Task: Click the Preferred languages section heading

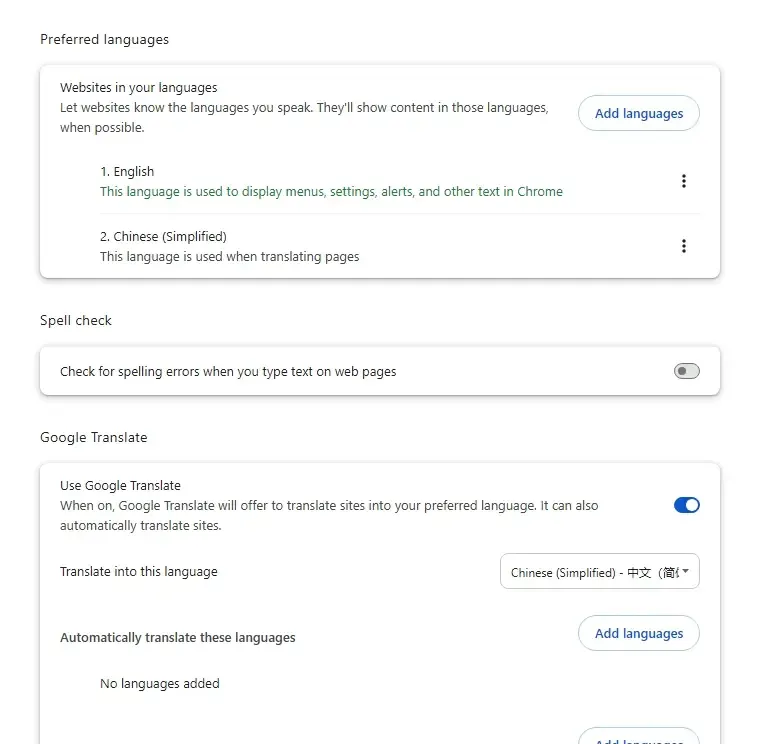Action: [x=104, y=40]
